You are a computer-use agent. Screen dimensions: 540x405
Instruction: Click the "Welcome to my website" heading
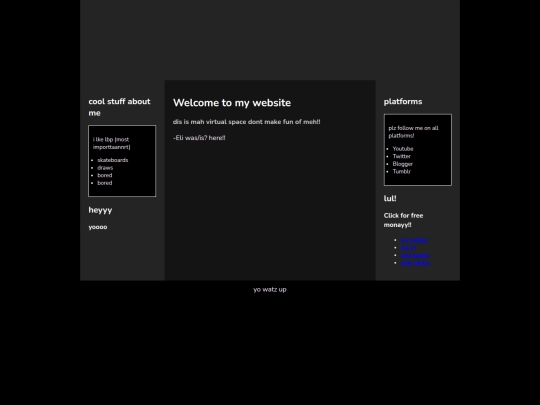pyautogui.click(x=232, y=103)
